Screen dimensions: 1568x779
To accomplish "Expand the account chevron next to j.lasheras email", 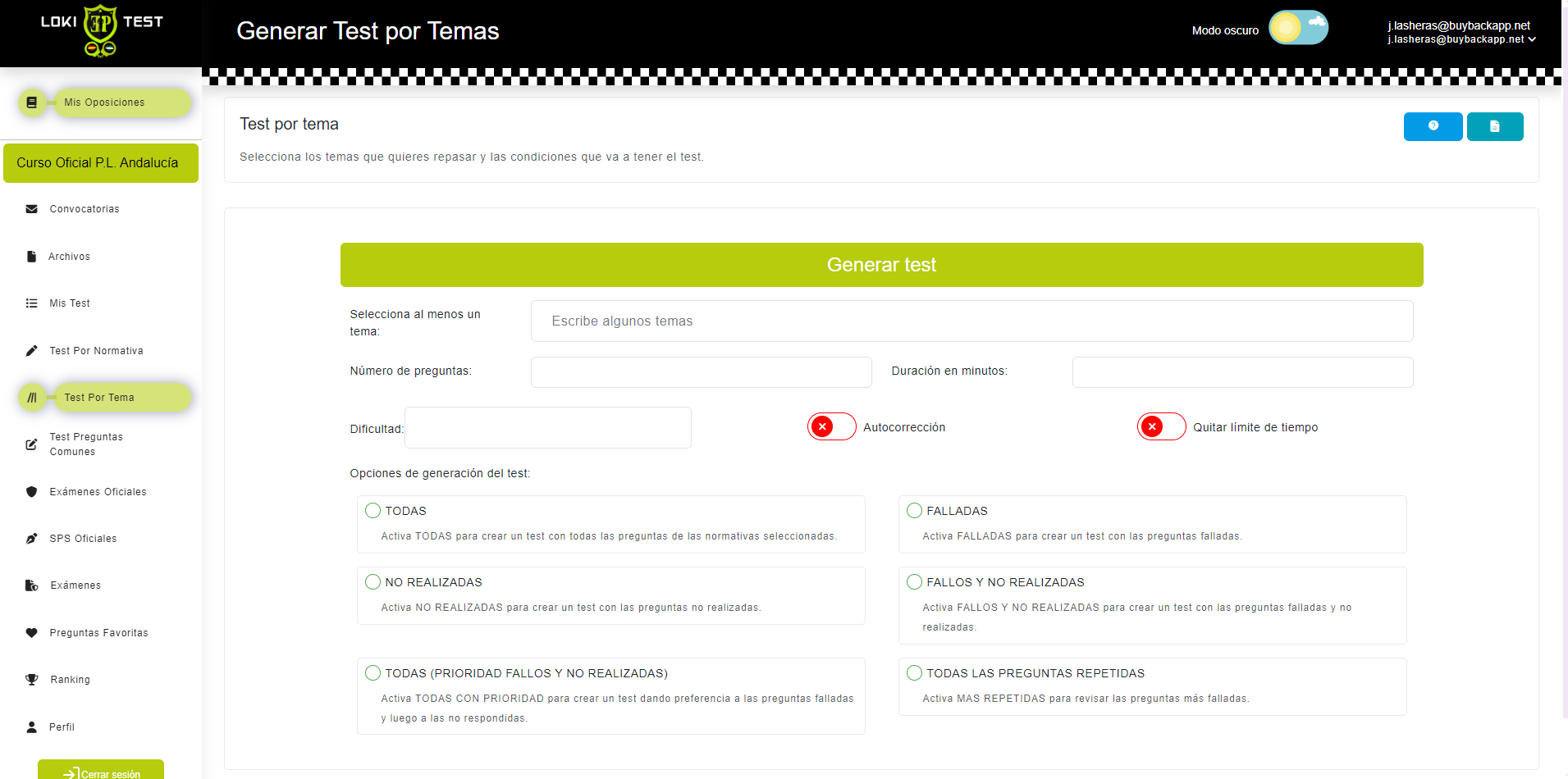I will (1533, 39).
